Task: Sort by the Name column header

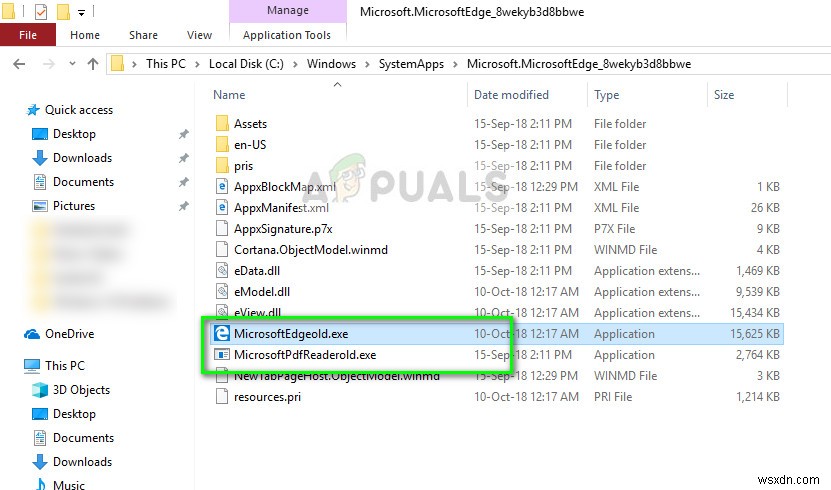Action: pos(229,95)
